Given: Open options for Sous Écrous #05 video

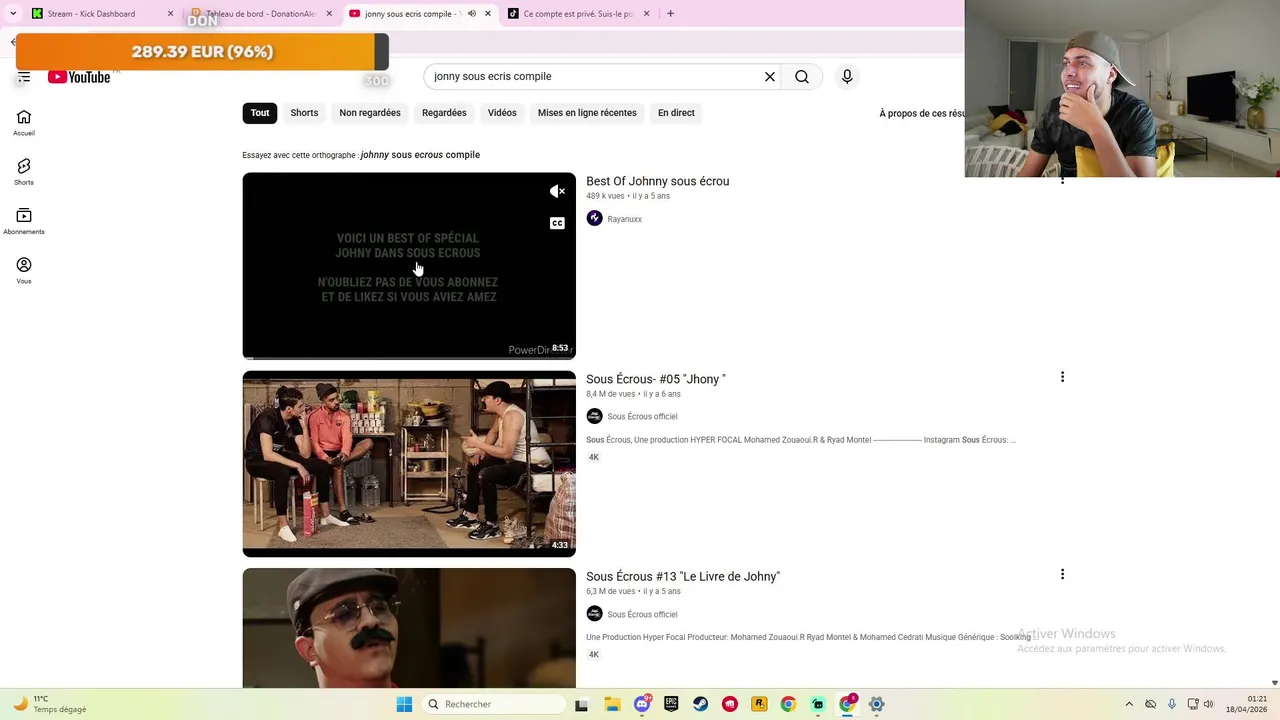Looking at the screenshot, I should point(1062,377).
